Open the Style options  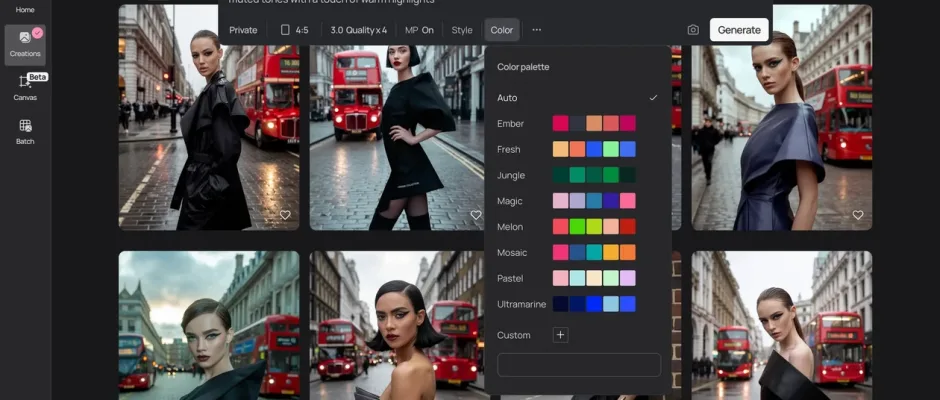[462, 30]
